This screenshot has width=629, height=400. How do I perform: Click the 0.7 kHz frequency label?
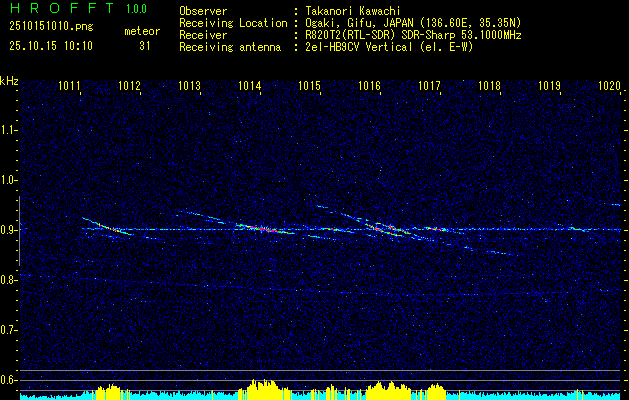(x=7, y=330)
